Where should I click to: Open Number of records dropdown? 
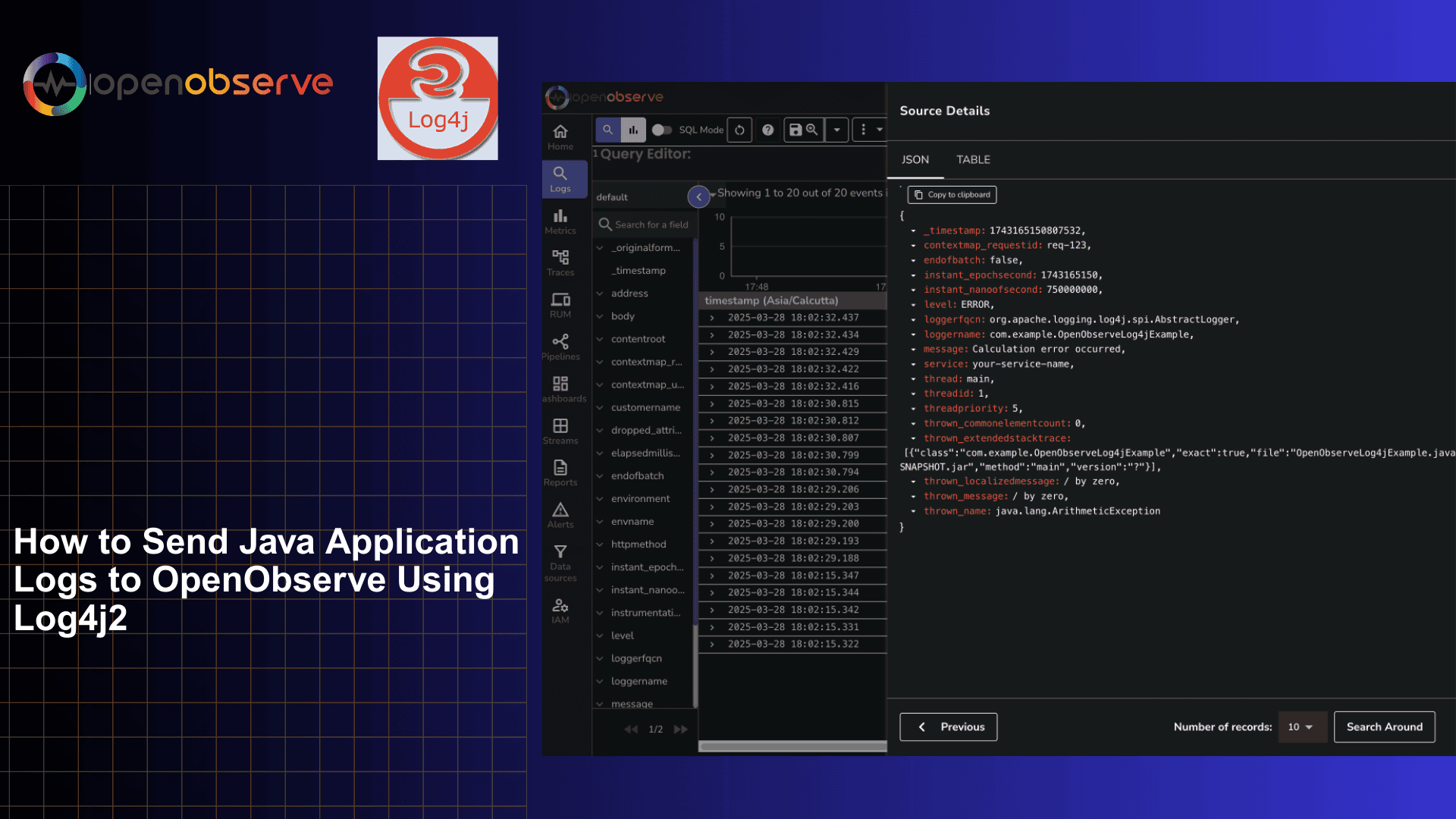pyautogui.click(x=1301, y=726)
